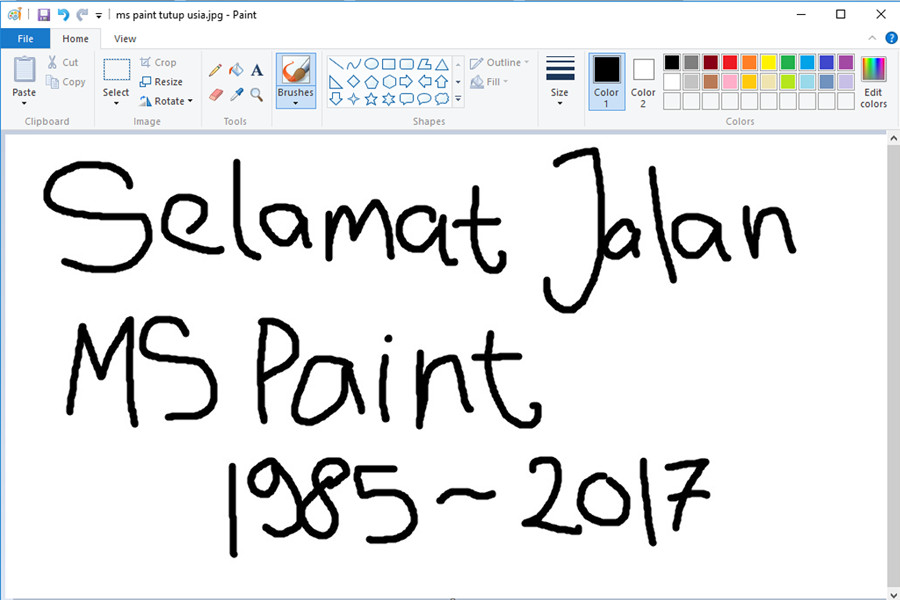Screen dimensions: 900x600
Task: Select the Magnifier tool
Action: coord(257,94)
